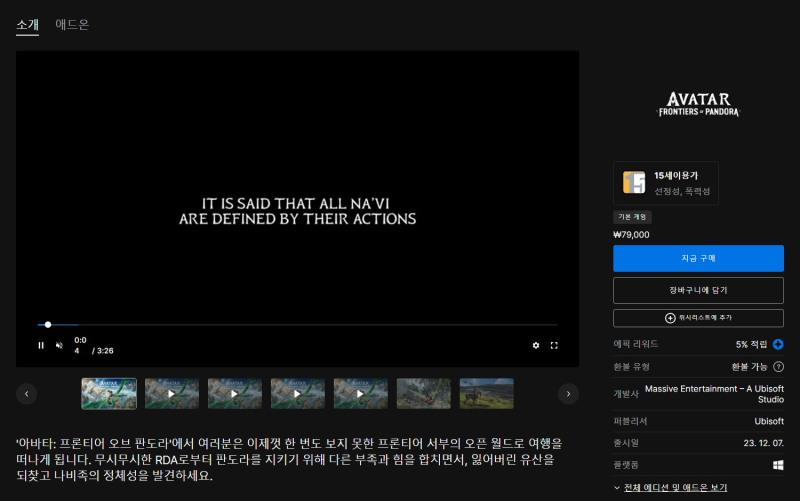Image resolution: width=800 pixels, height=501 pixels.
Task: Select the 소개 tab
Action: (x=27, y=24)
